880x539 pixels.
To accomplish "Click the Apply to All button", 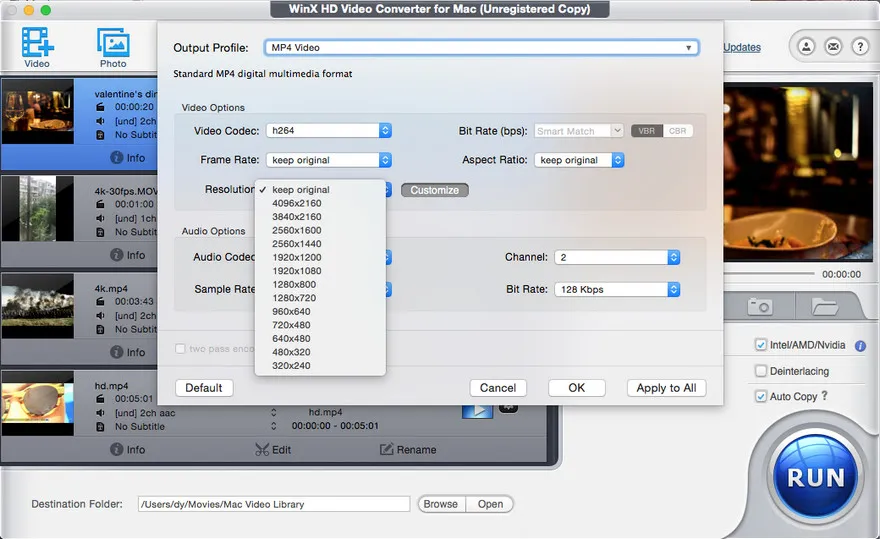I will pyautogui.click(x=666, y=388).
